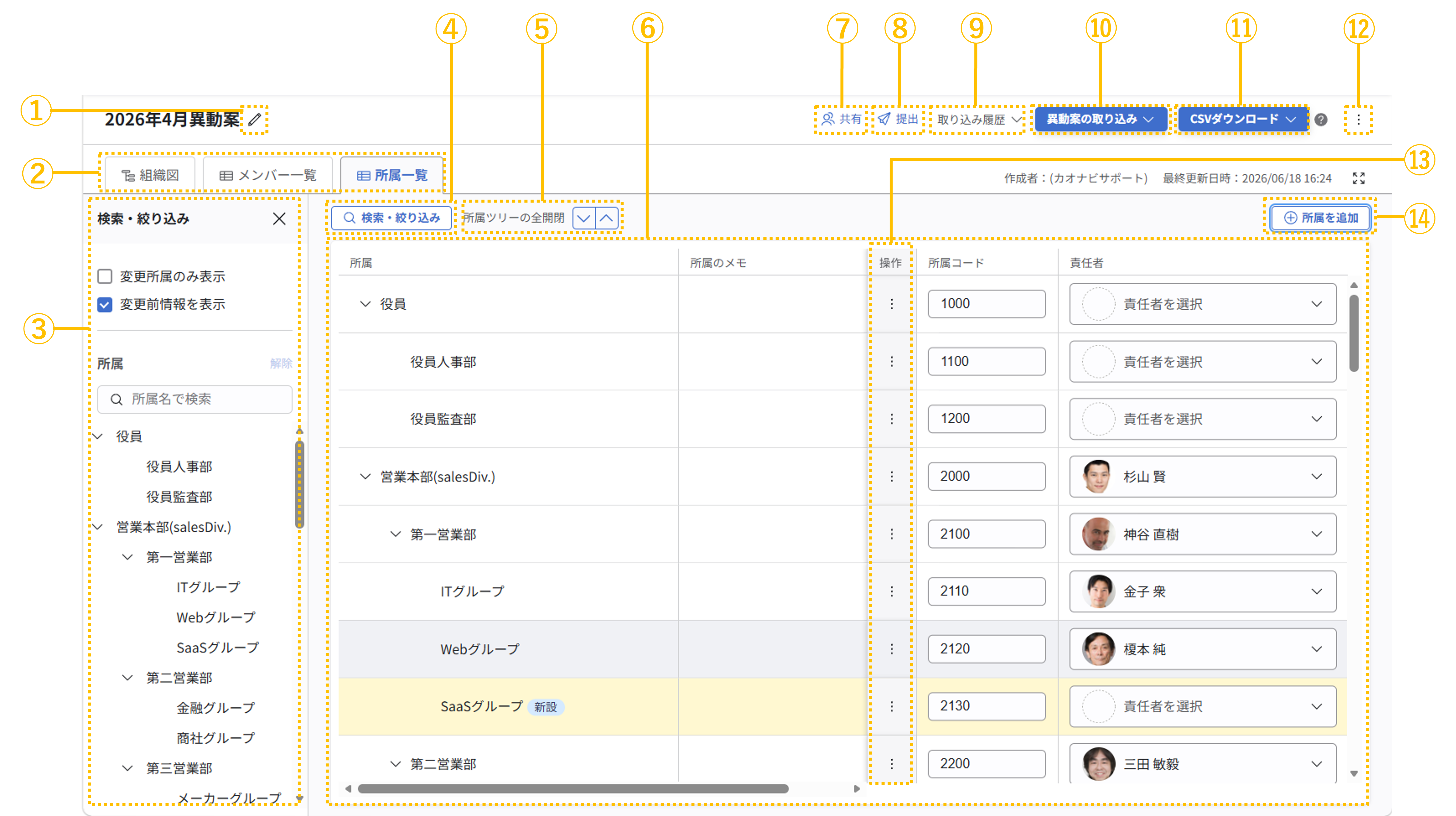Close the 検索・絞り込み side panel
1456x816 pixels.
[x=279, y=219]
